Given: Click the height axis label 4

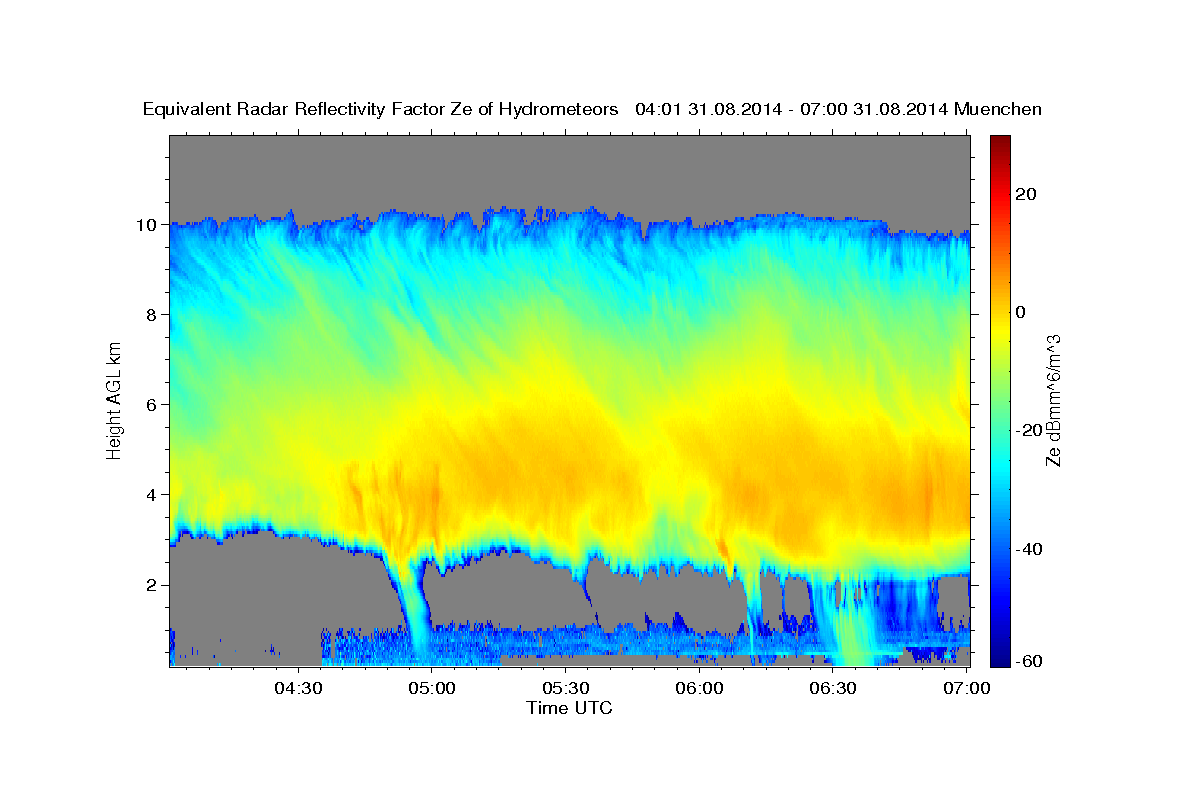Looking at the screenshot, I should pyautogui.click(x=153, y=495).
